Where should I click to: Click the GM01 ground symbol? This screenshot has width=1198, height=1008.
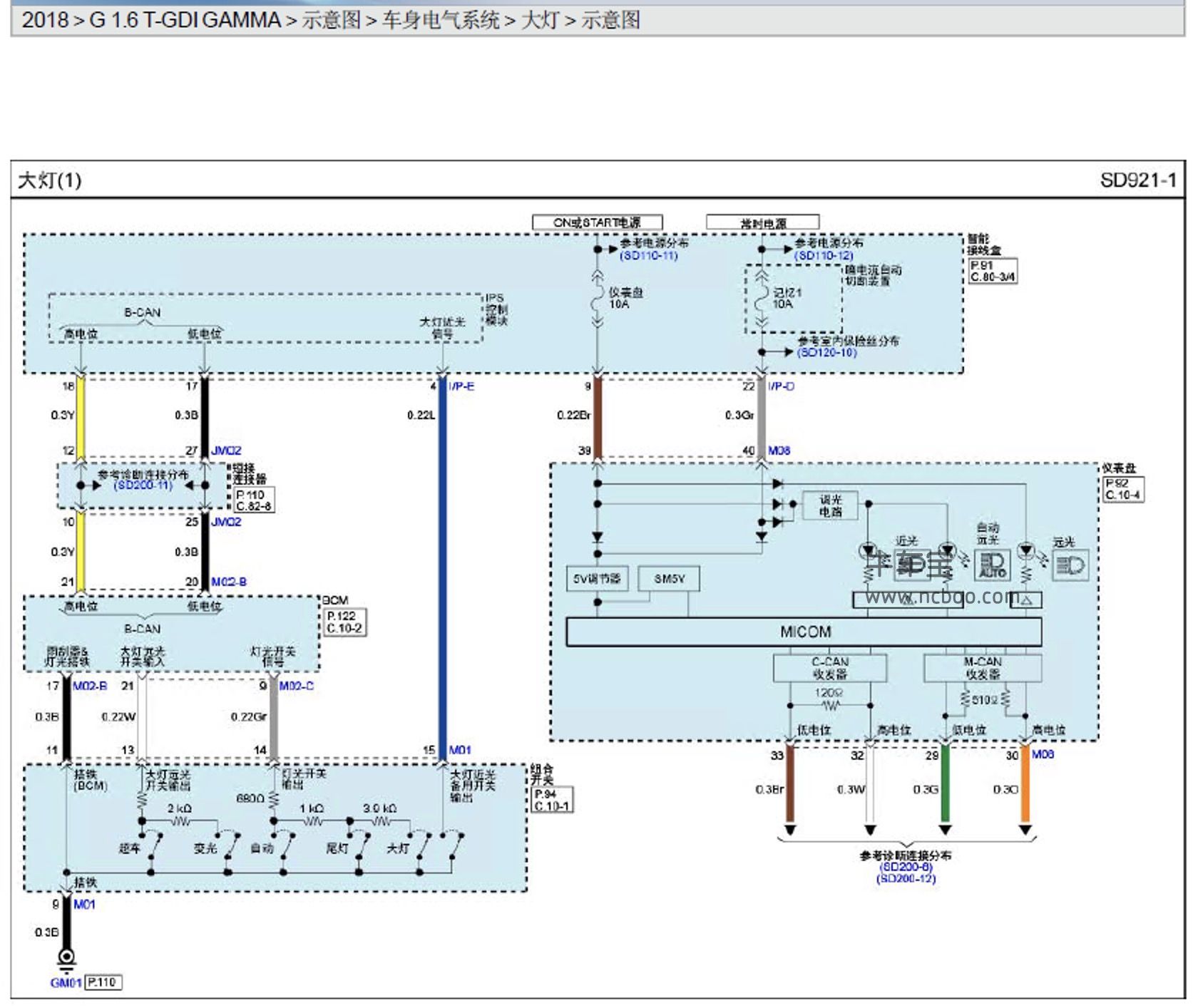(x=66, y=959)
